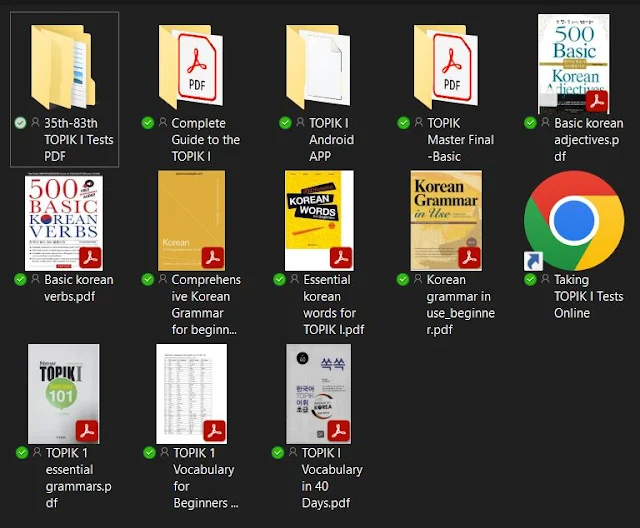Click sync checkmark beside Basic korean adjectives.pdf

(x=530, y=123)
